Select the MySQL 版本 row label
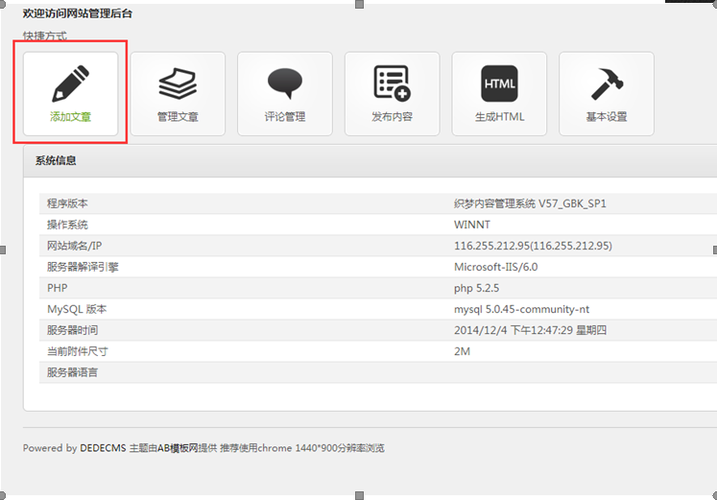Viewport: 717px width, 500px height. (77, 309)
